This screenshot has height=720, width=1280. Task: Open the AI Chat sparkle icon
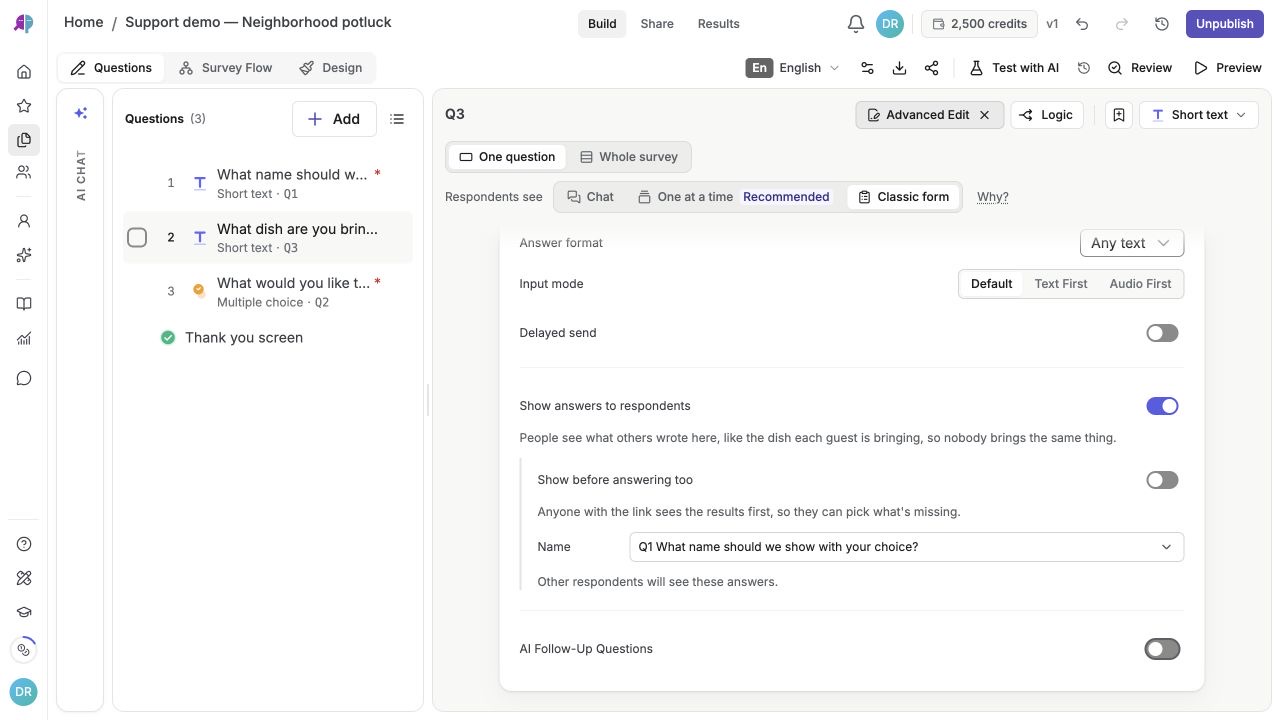[81, 113]
